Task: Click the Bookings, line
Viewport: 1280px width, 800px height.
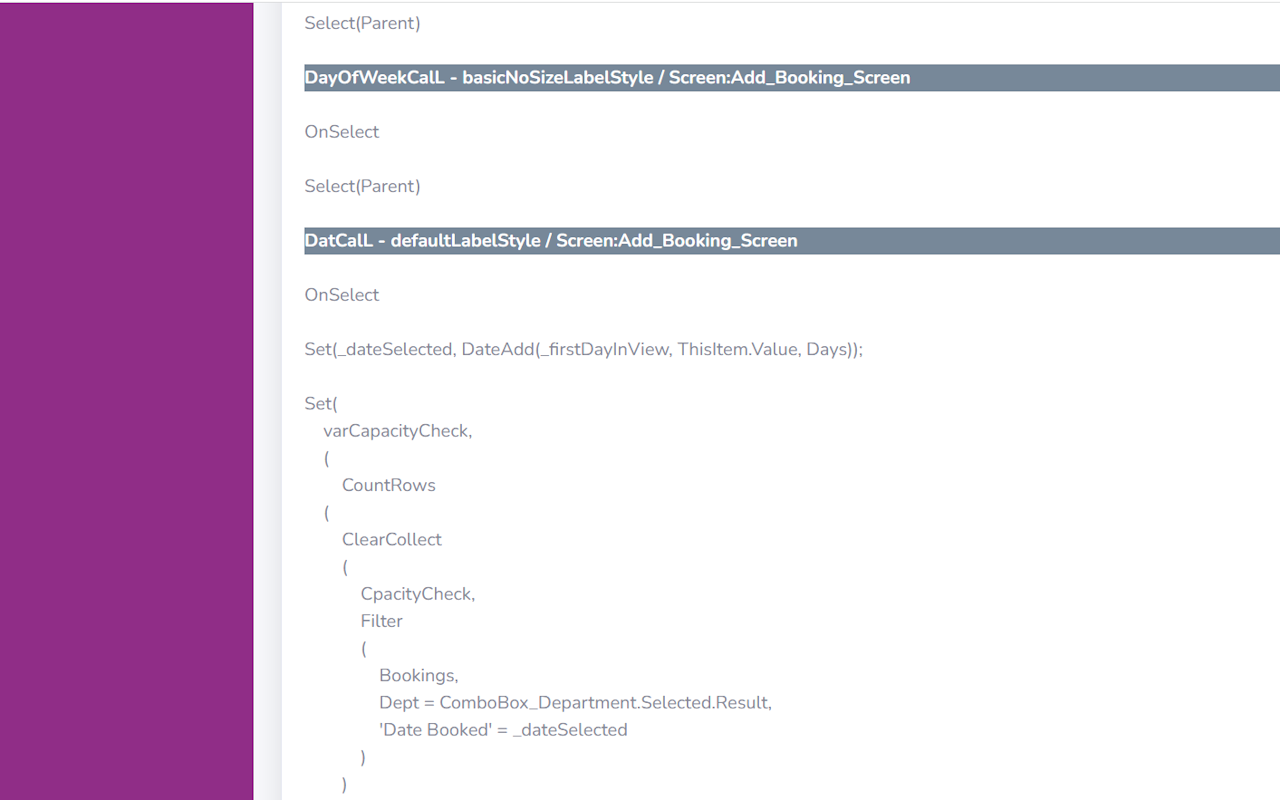Action: pyautogui.click(x=419, y=676)
